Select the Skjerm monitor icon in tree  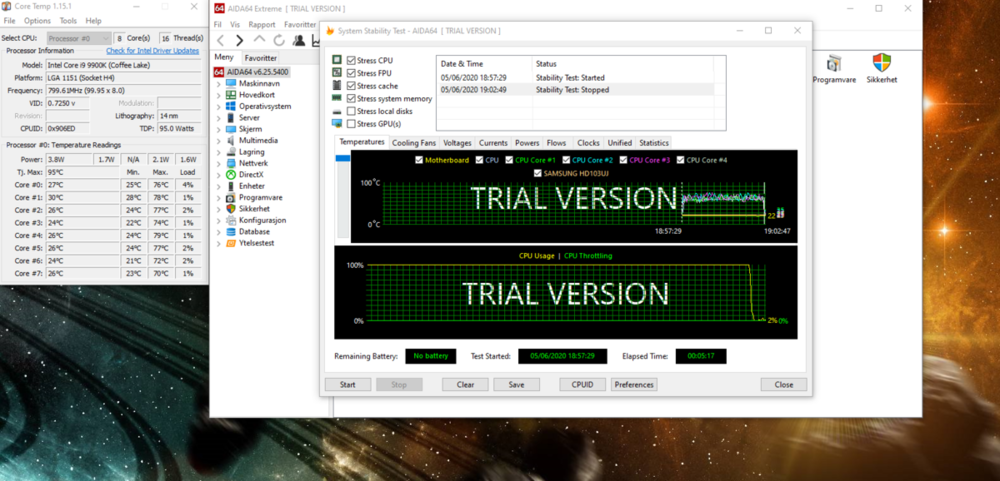pyautogui.click(x=231, y=130)
